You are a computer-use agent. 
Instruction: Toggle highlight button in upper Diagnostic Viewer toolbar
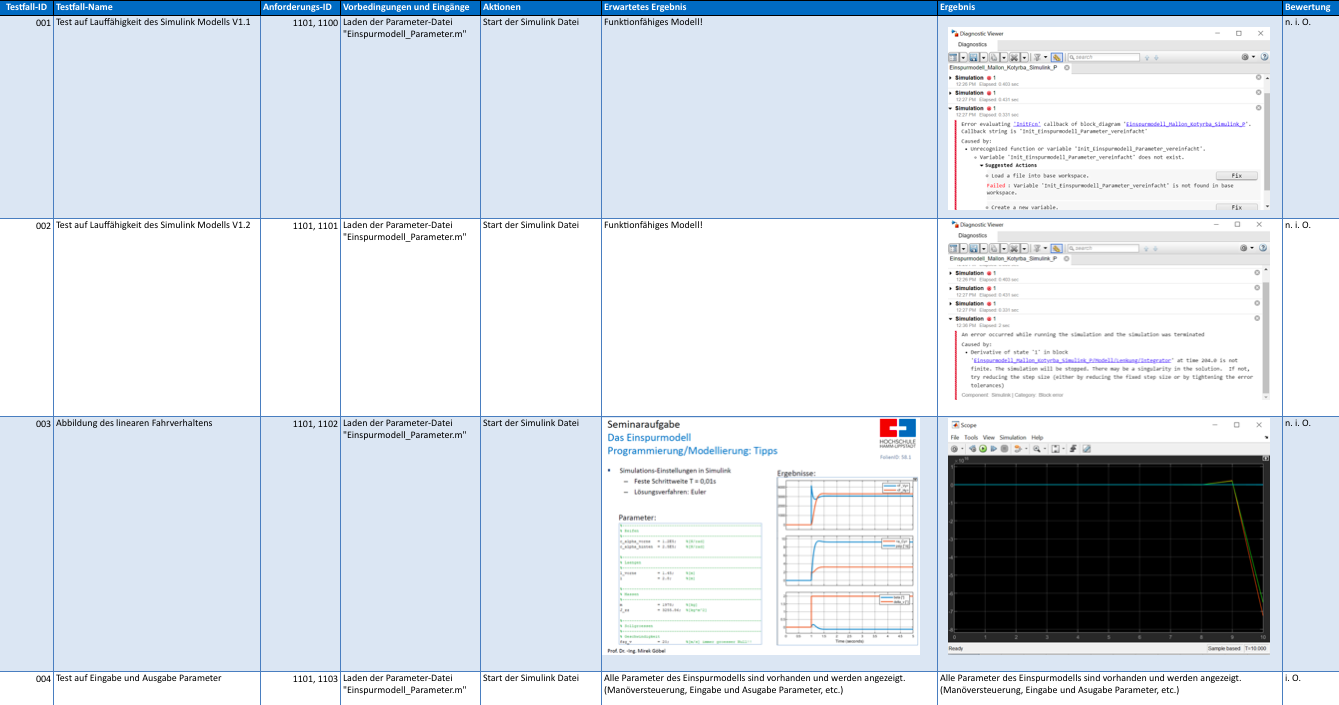tap(1057, 57)
